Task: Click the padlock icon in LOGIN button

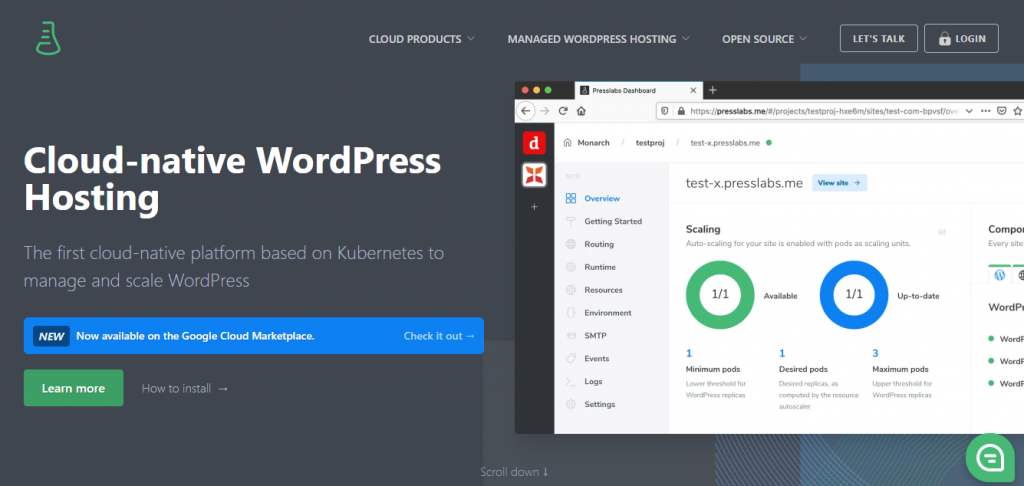Action: [944, 39]
